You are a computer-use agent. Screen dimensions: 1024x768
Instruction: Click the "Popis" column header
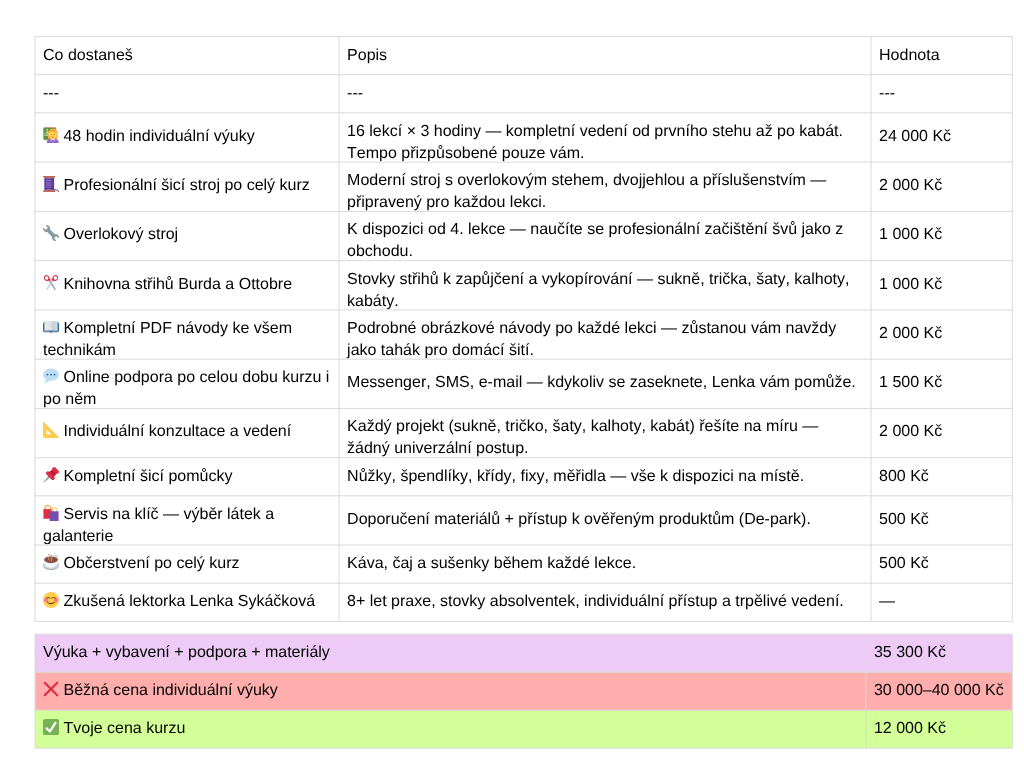click(367, 55)
